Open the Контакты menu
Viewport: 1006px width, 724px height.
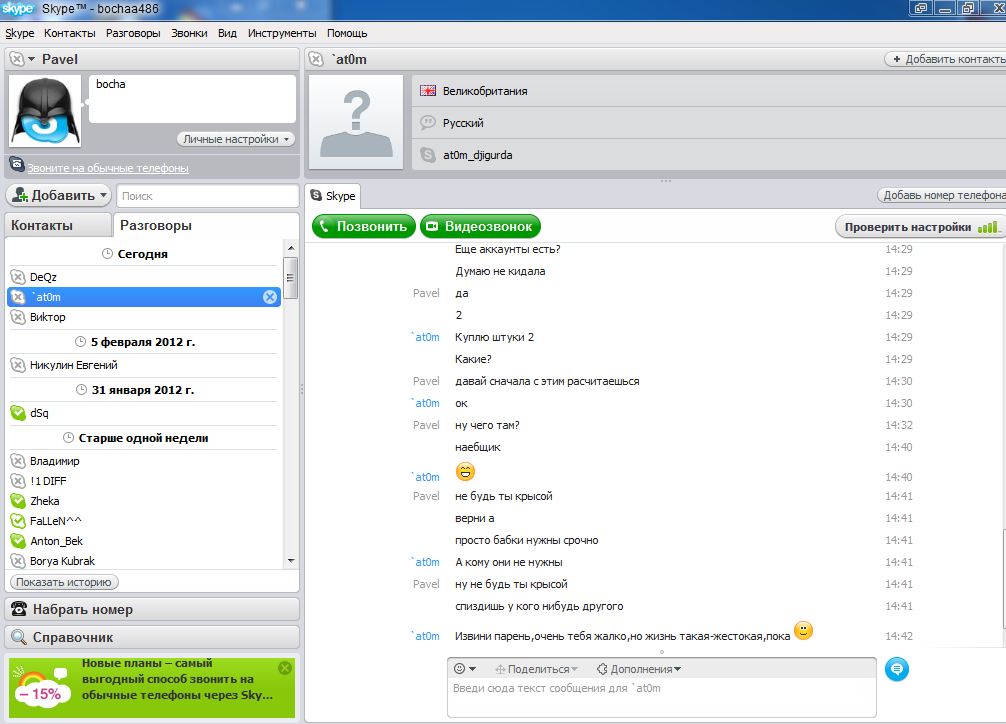pyautogui.click(x=69, y=33)
